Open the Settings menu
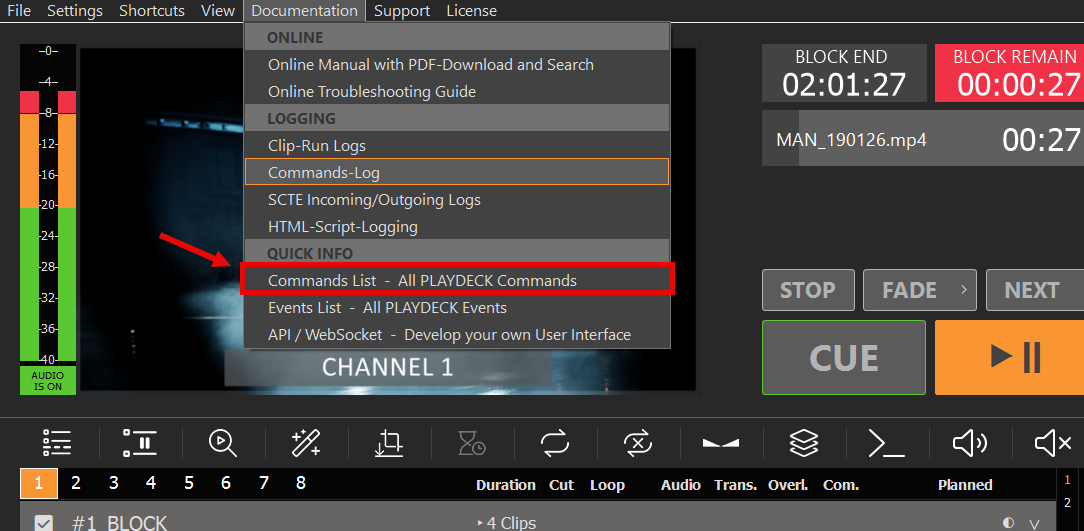Image resolution: width=1084 pixels, height=531 pixels. pos(75,10)
